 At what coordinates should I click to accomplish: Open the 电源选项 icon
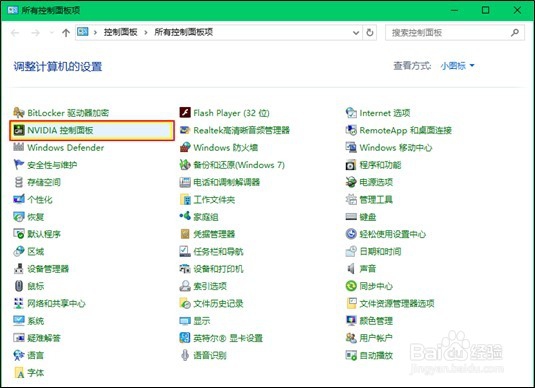click(x=351, y=182)
